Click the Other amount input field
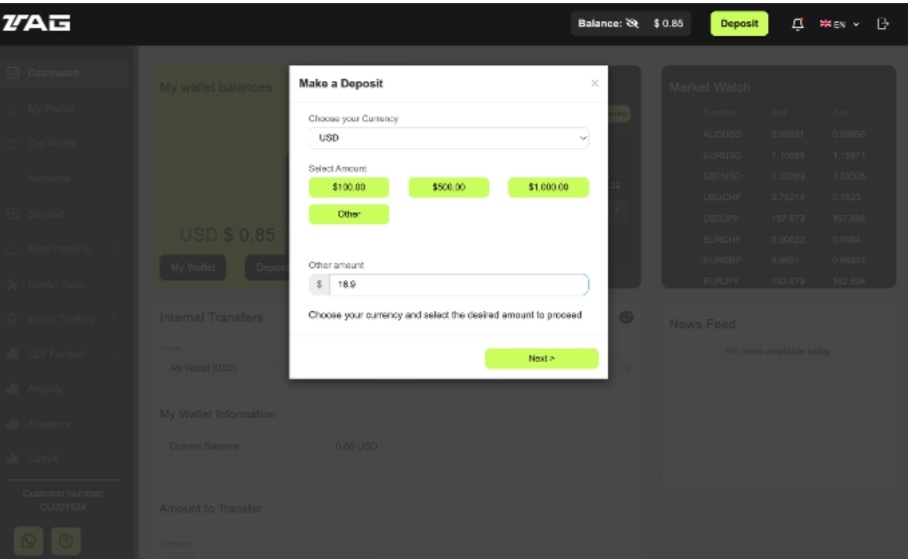Viewport: 908px width, 559px height. (459, 284)
